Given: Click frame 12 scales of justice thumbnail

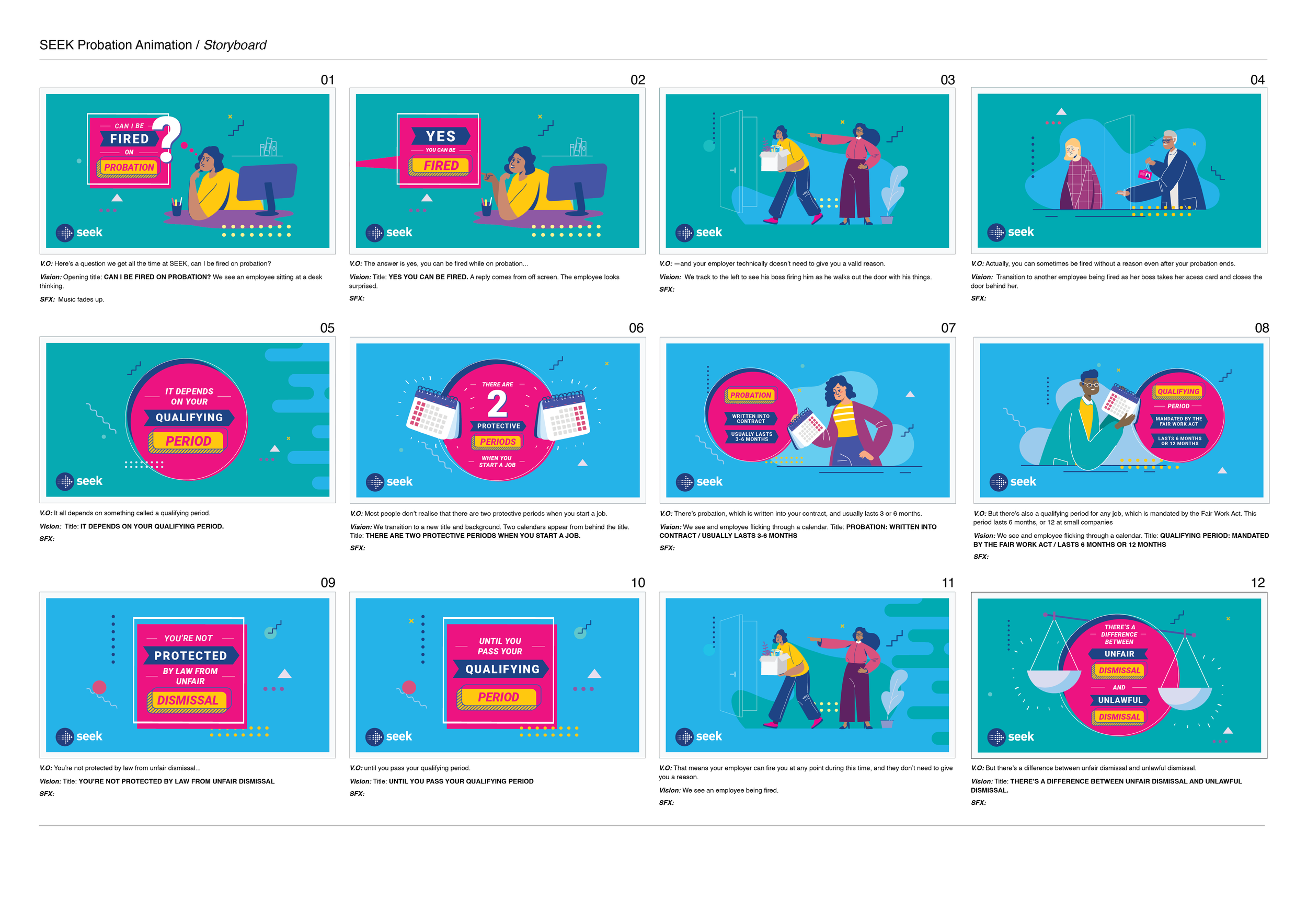Looking at the screenshot, I should pyautogui.click(x=1119, y=675).
